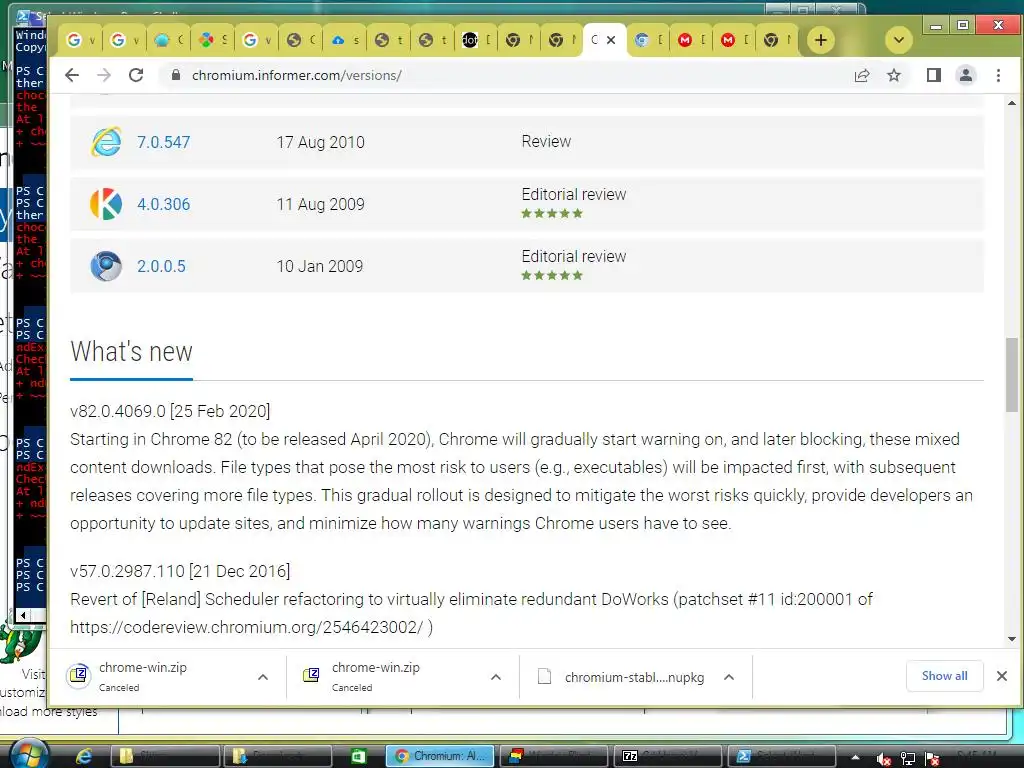
Task: Open the Chrome three-dot menu
Action: (x=998, y=75)
